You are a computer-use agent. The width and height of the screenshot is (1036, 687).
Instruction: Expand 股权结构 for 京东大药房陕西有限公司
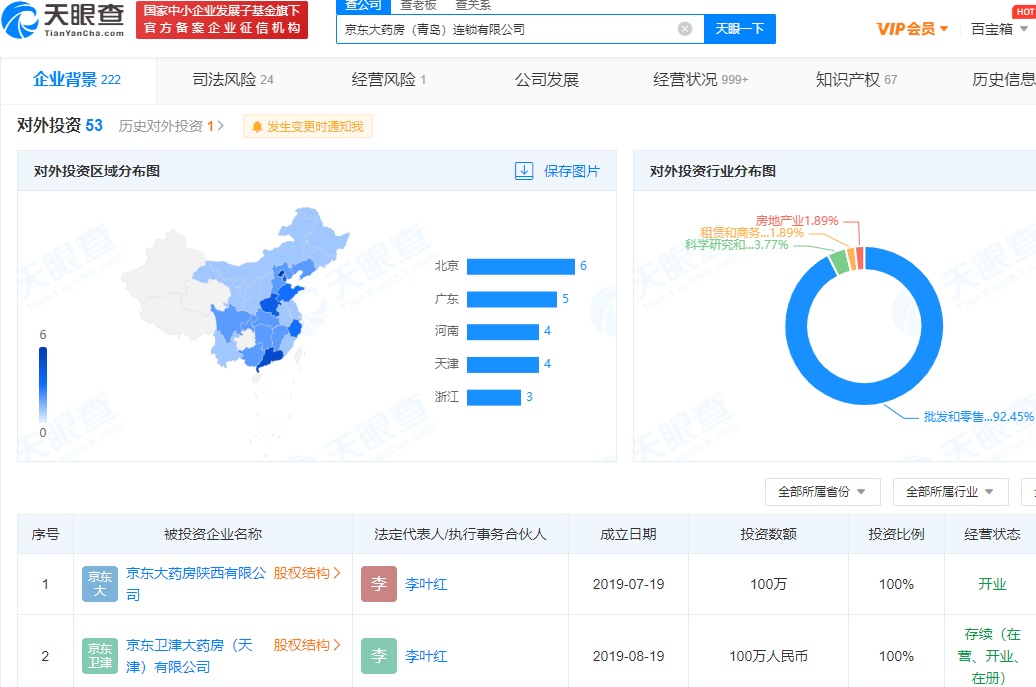tap(307, 573)
